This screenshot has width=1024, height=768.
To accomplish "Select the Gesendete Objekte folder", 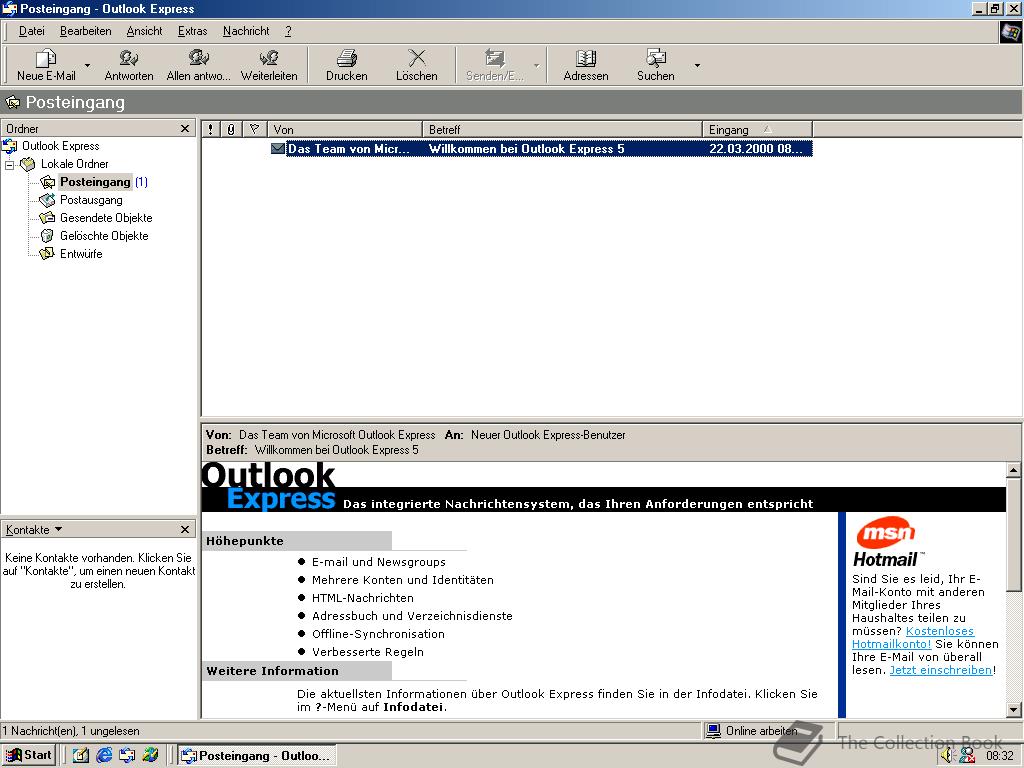I will coord(106,217).
